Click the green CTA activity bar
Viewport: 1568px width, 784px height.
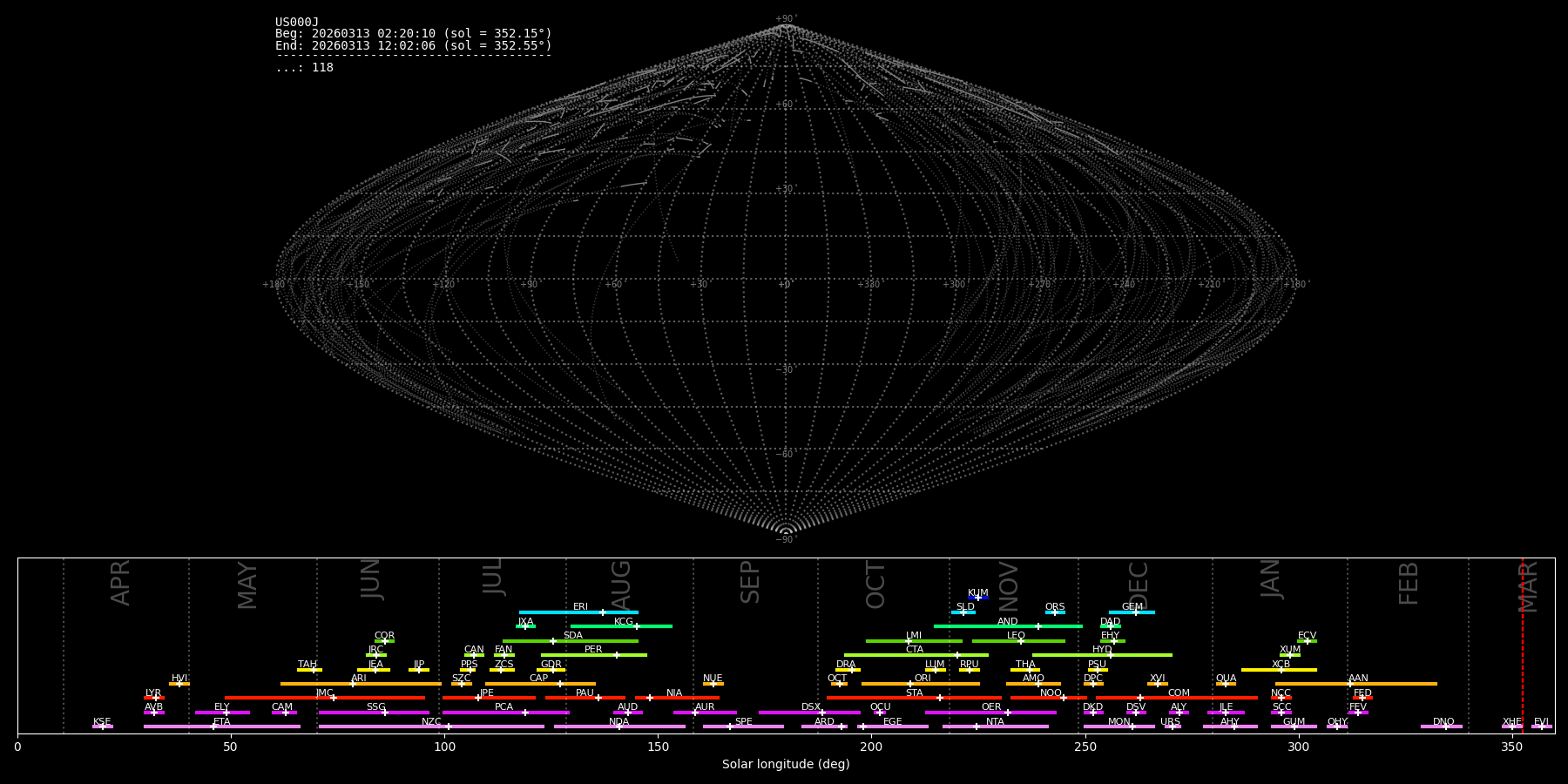point(916,655)
